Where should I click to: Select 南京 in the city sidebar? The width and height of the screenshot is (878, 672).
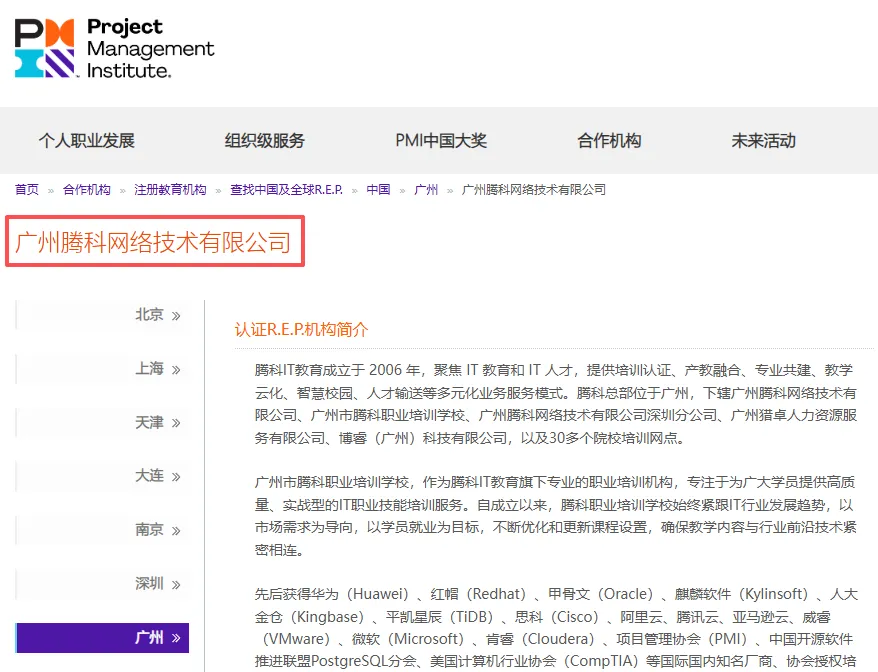102,530
